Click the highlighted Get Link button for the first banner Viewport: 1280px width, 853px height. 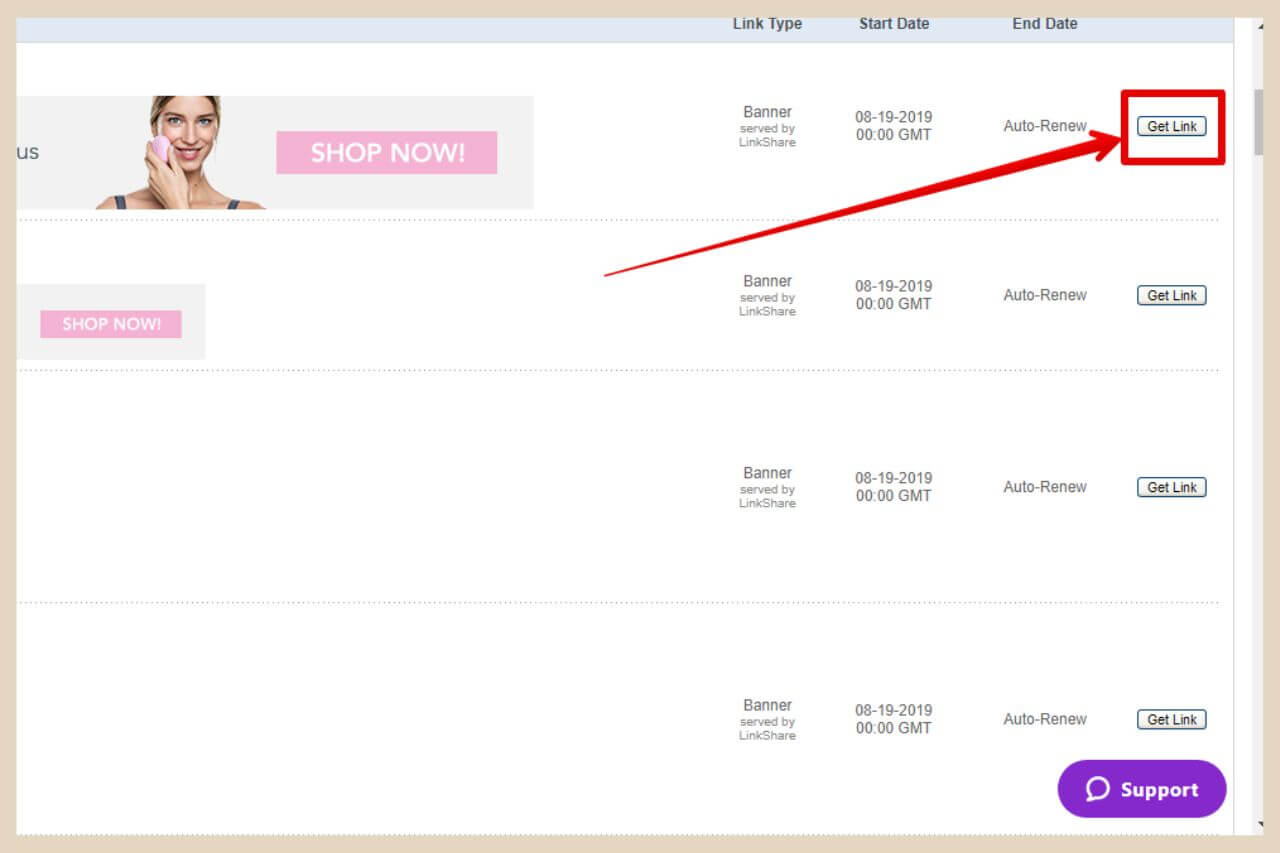pos(1171,126)
